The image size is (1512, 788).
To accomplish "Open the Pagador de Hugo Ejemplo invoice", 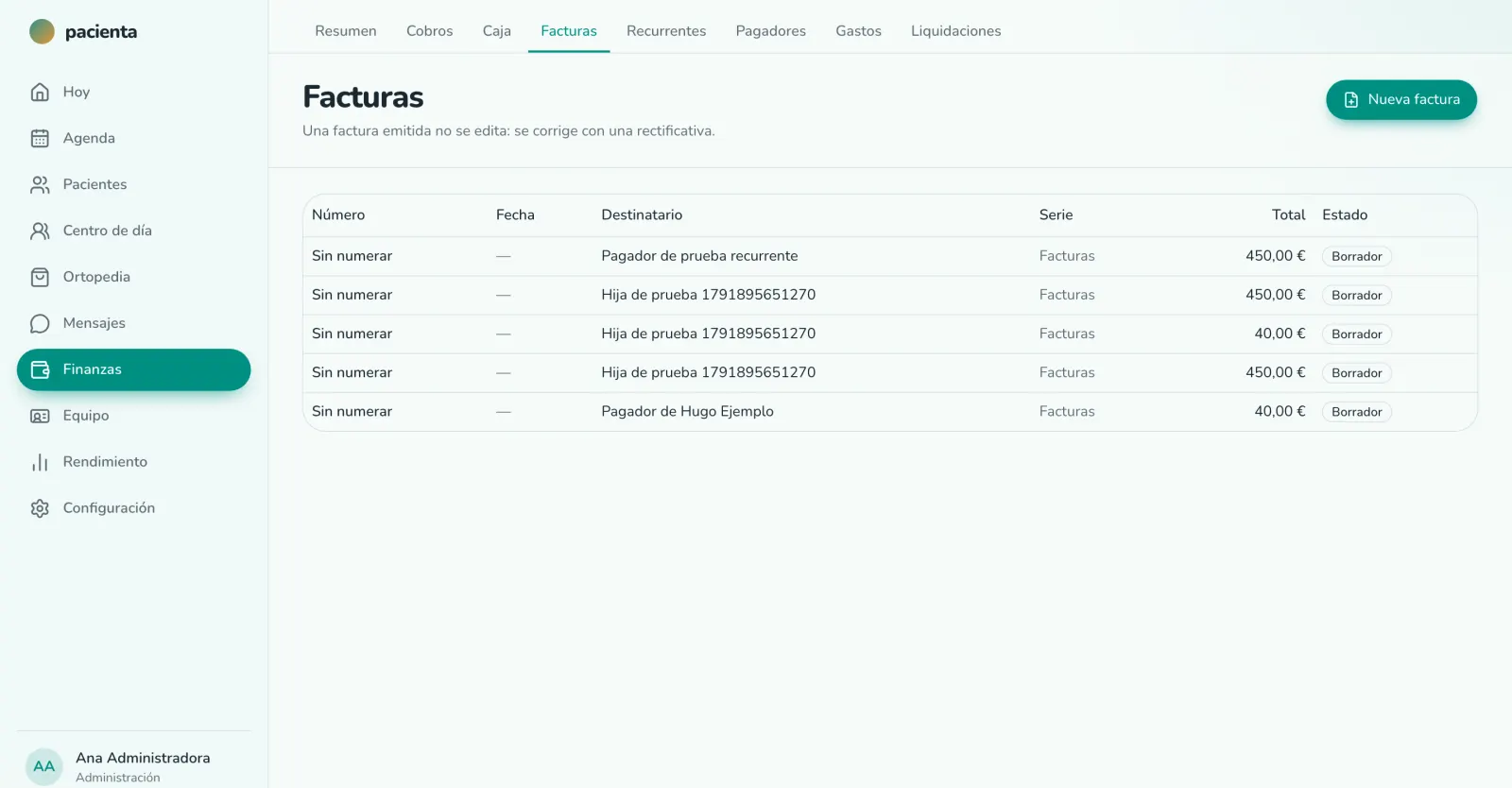I will [890, 411].
